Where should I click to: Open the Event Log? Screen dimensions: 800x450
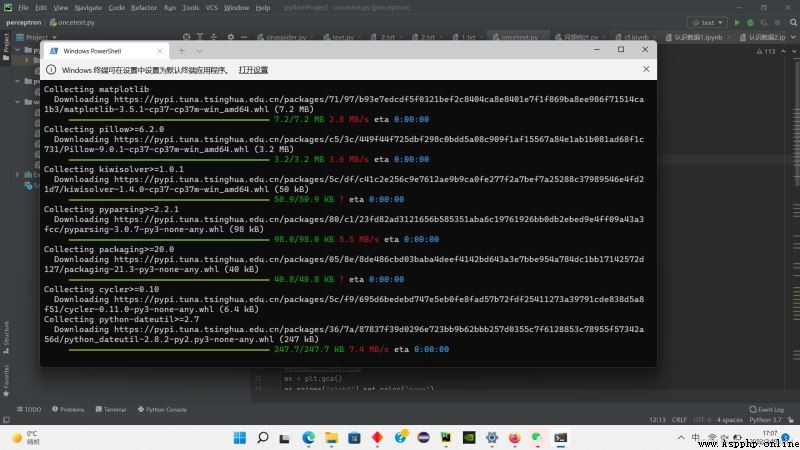click(x=766, y=409)
